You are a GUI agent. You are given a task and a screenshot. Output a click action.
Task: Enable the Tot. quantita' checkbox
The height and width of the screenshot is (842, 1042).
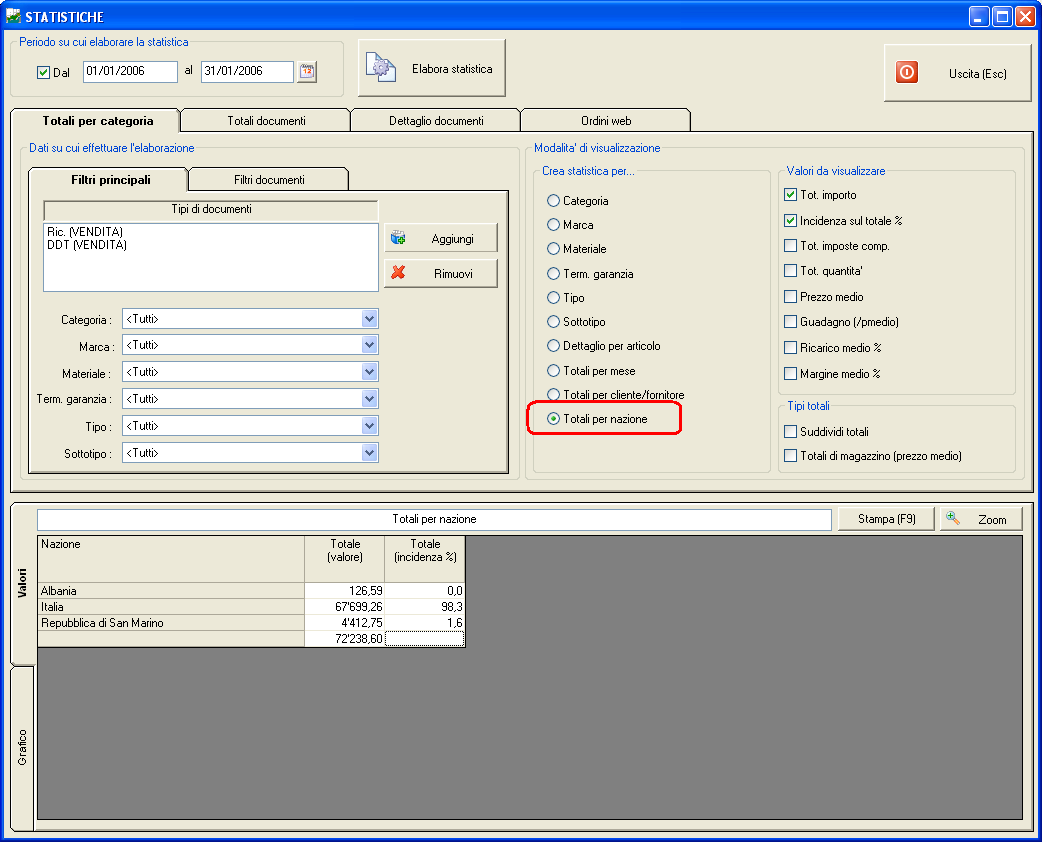pyautogui.click(x=791, y=271)
